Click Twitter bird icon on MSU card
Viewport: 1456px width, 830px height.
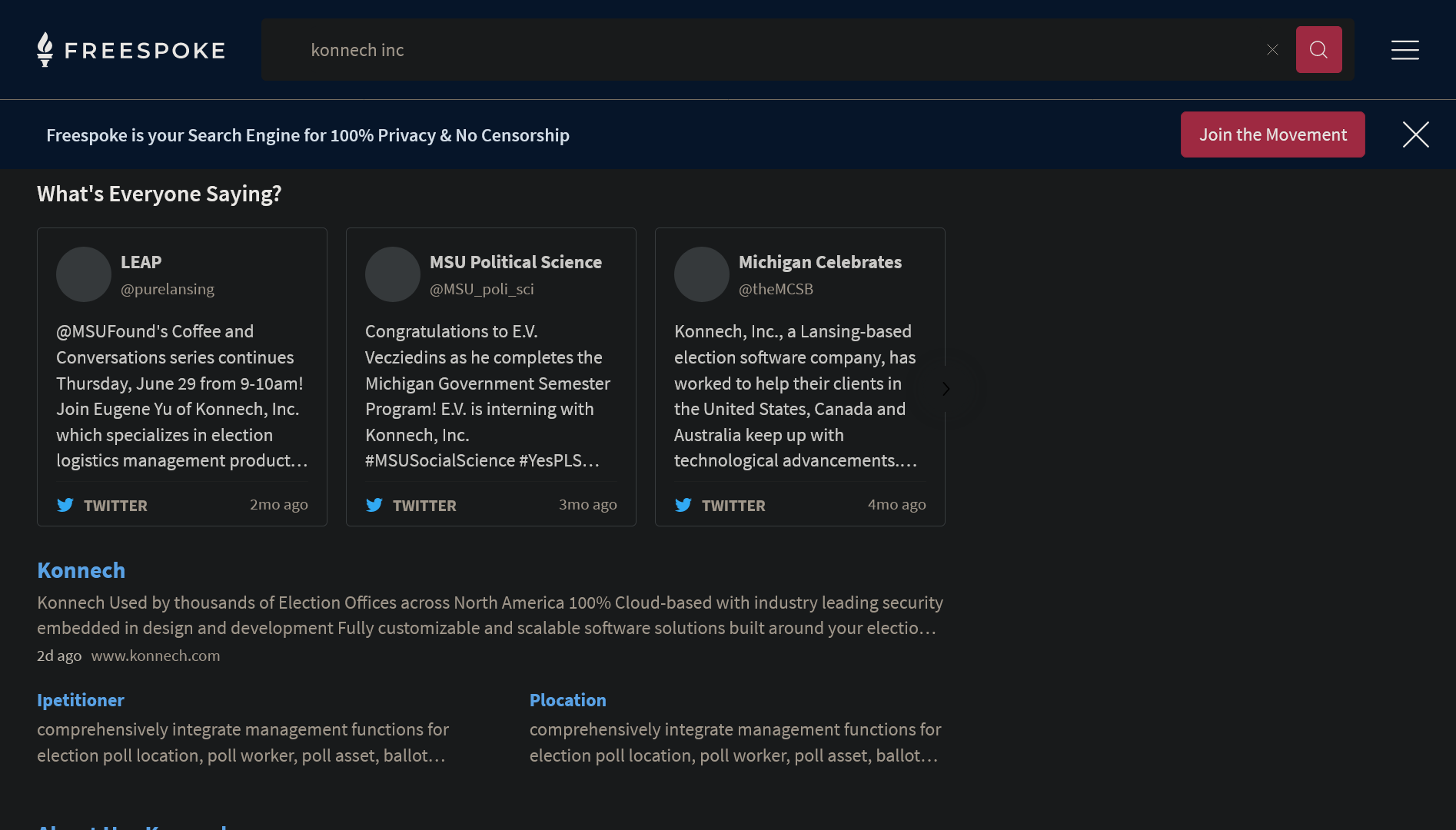pyautogui.click(x=374, y=505)
